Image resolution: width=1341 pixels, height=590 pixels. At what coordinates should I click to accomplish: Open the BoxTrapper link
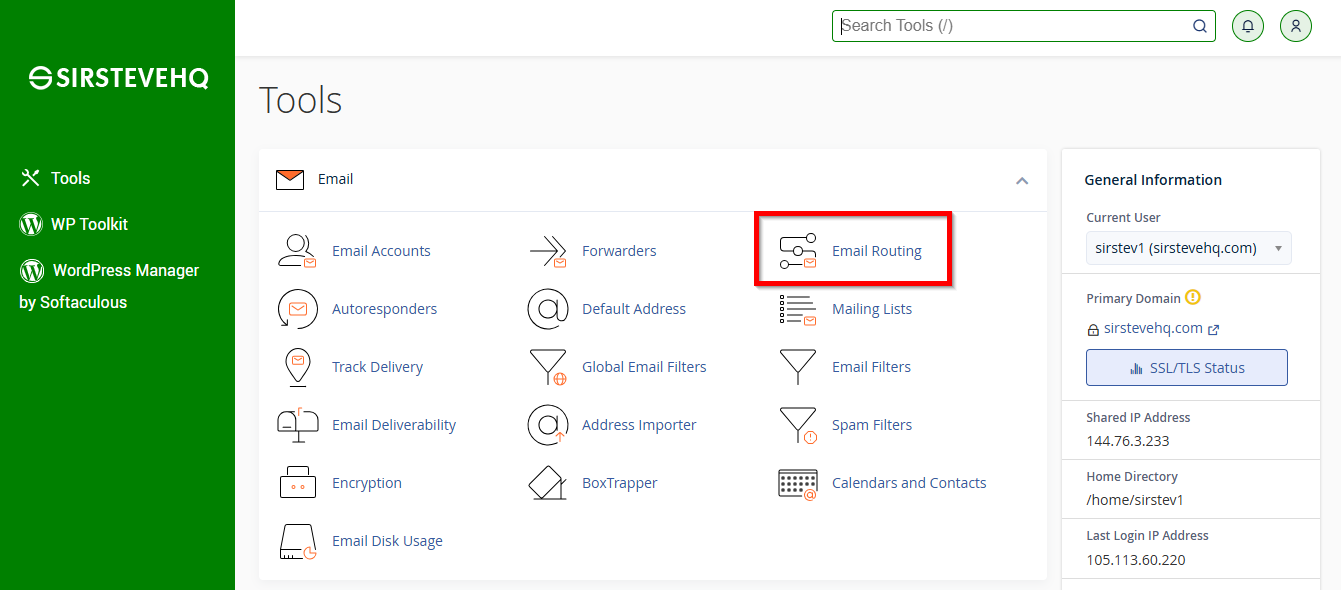click(620, 483)
